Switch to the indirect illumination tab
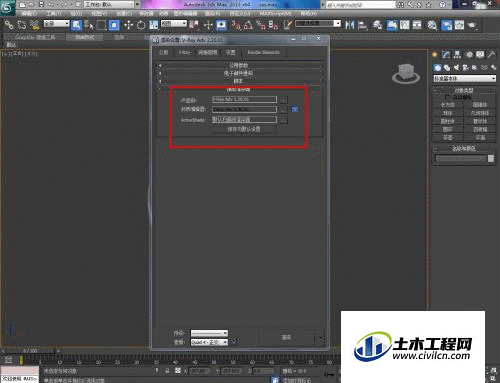 coord(208,52)
